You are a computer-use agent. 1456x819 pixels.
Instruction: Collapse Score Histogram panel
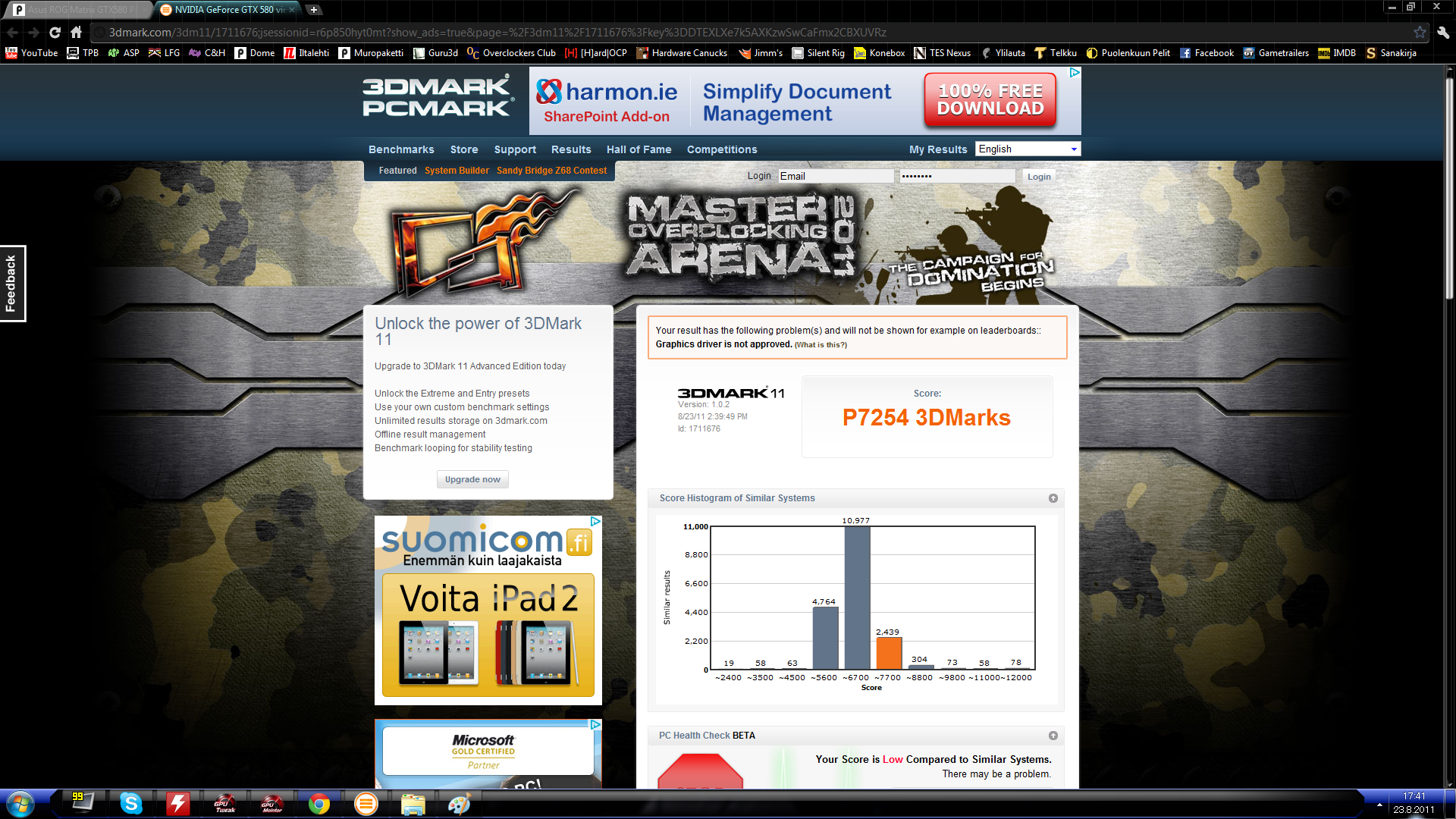pyautogui.click(x=1053, y=498)
